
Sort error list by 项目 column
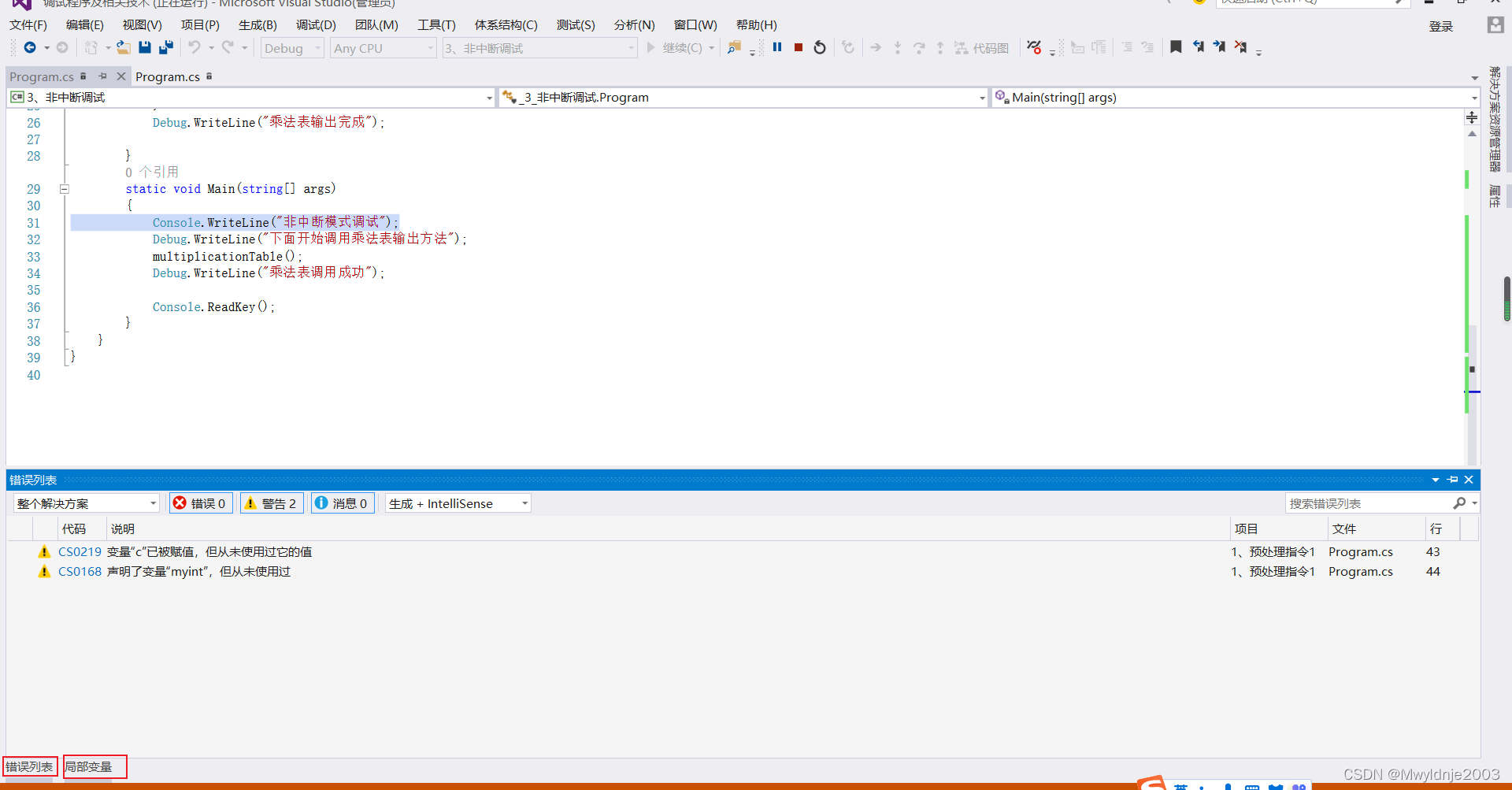coord(1278,529)
